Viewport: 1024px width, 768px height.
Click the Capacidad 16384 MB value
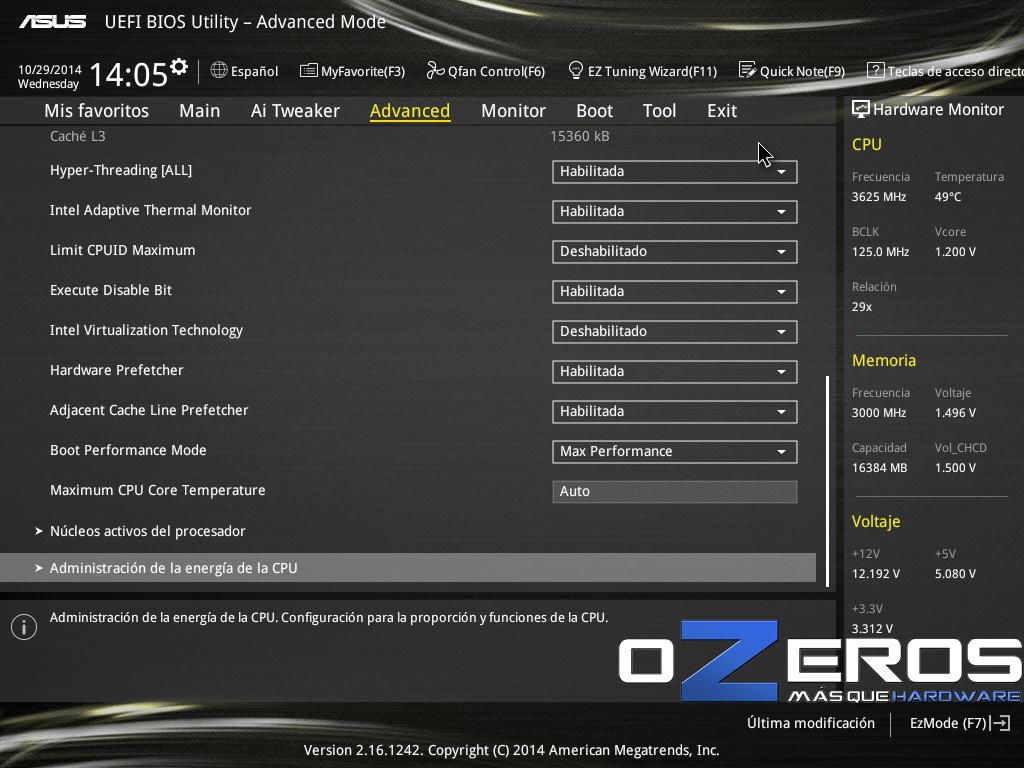880,468
